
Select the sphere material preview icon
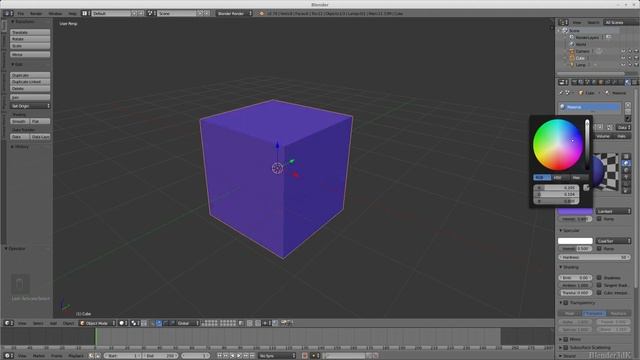(x=627, y=163)
